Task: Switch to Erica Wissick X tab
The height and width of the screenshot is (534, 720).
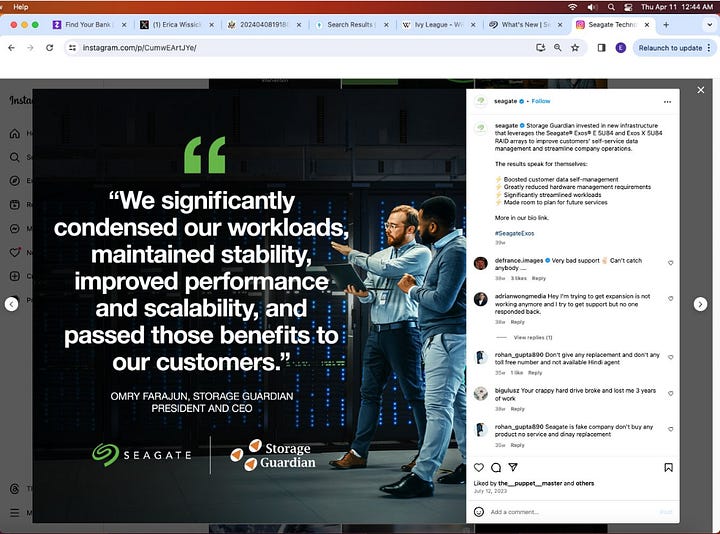Action: pyautogui.click(x=177, y=25)
